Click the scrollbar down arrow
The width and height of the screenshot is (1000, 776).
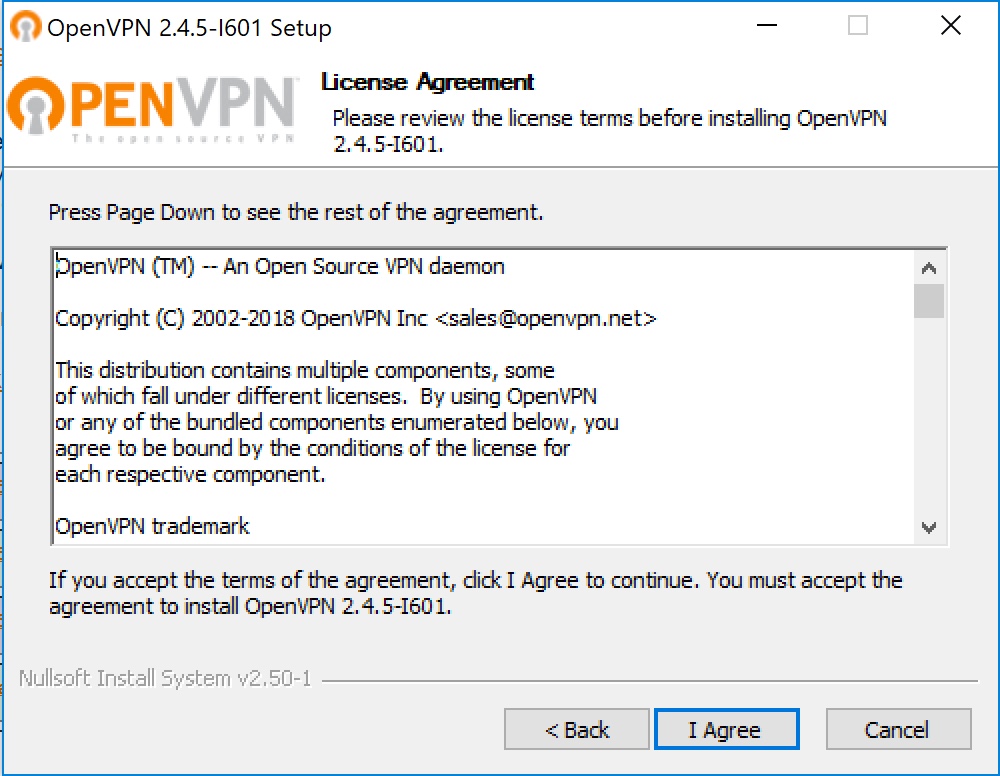tap(929, 527)
